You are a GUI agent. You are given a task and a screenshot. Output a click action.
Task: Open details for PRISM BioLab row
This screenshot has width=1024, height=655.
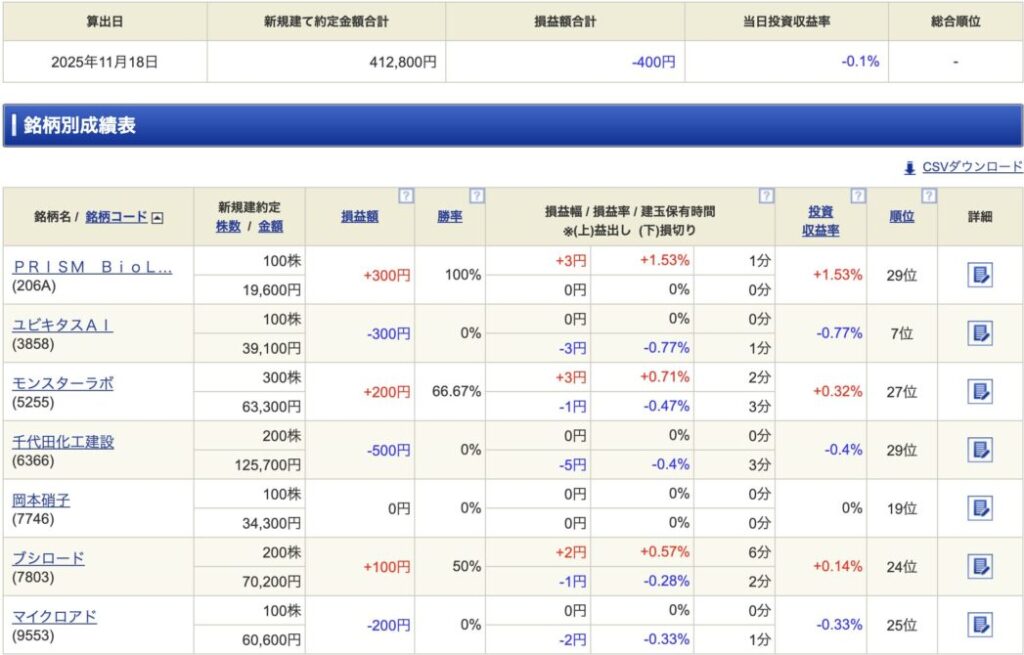point(980,275)
